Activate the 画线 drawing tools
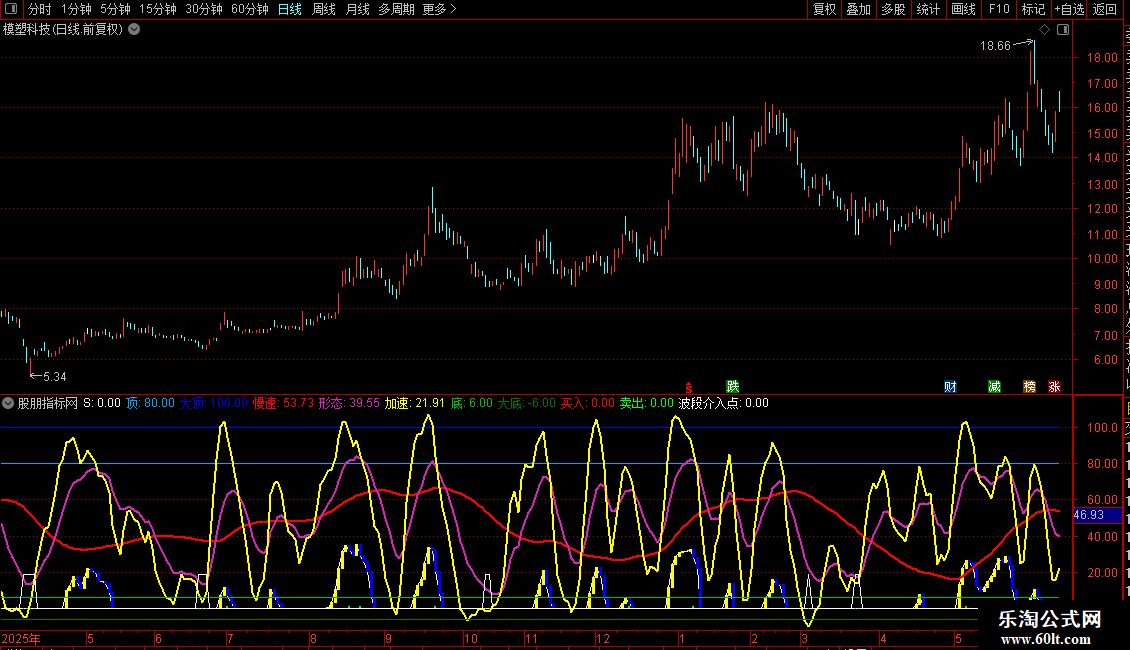This screenshot has height=650, width=1130. point(964,9)
